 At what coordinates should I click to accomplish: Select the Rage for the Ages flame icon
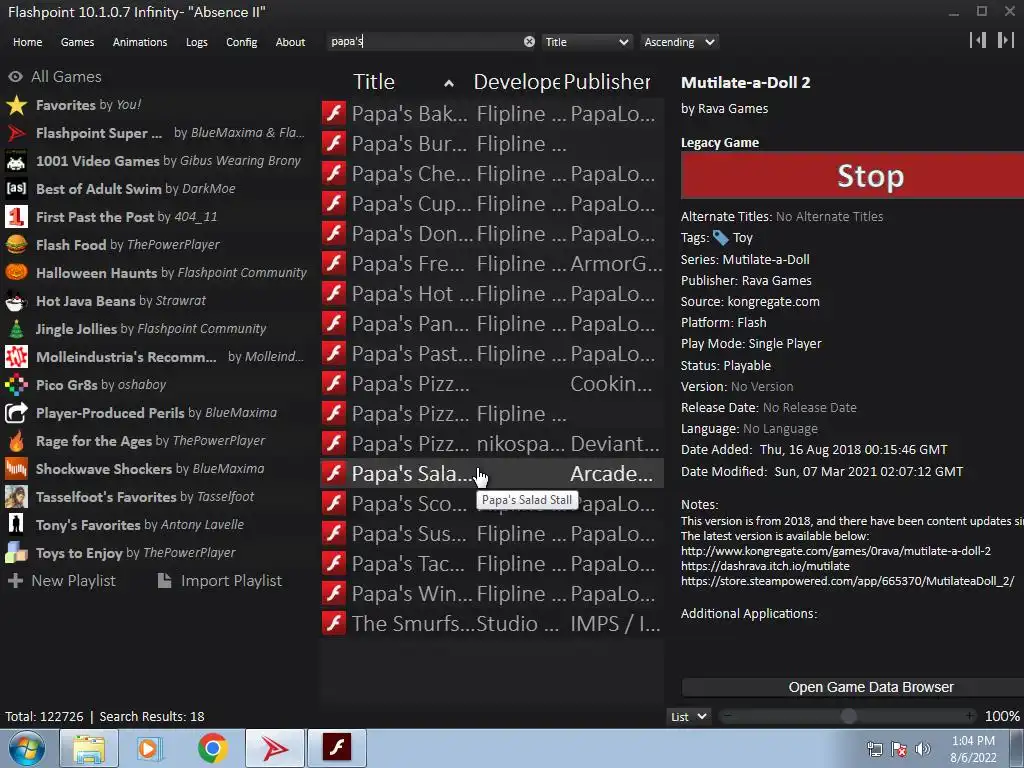[16, 441]
